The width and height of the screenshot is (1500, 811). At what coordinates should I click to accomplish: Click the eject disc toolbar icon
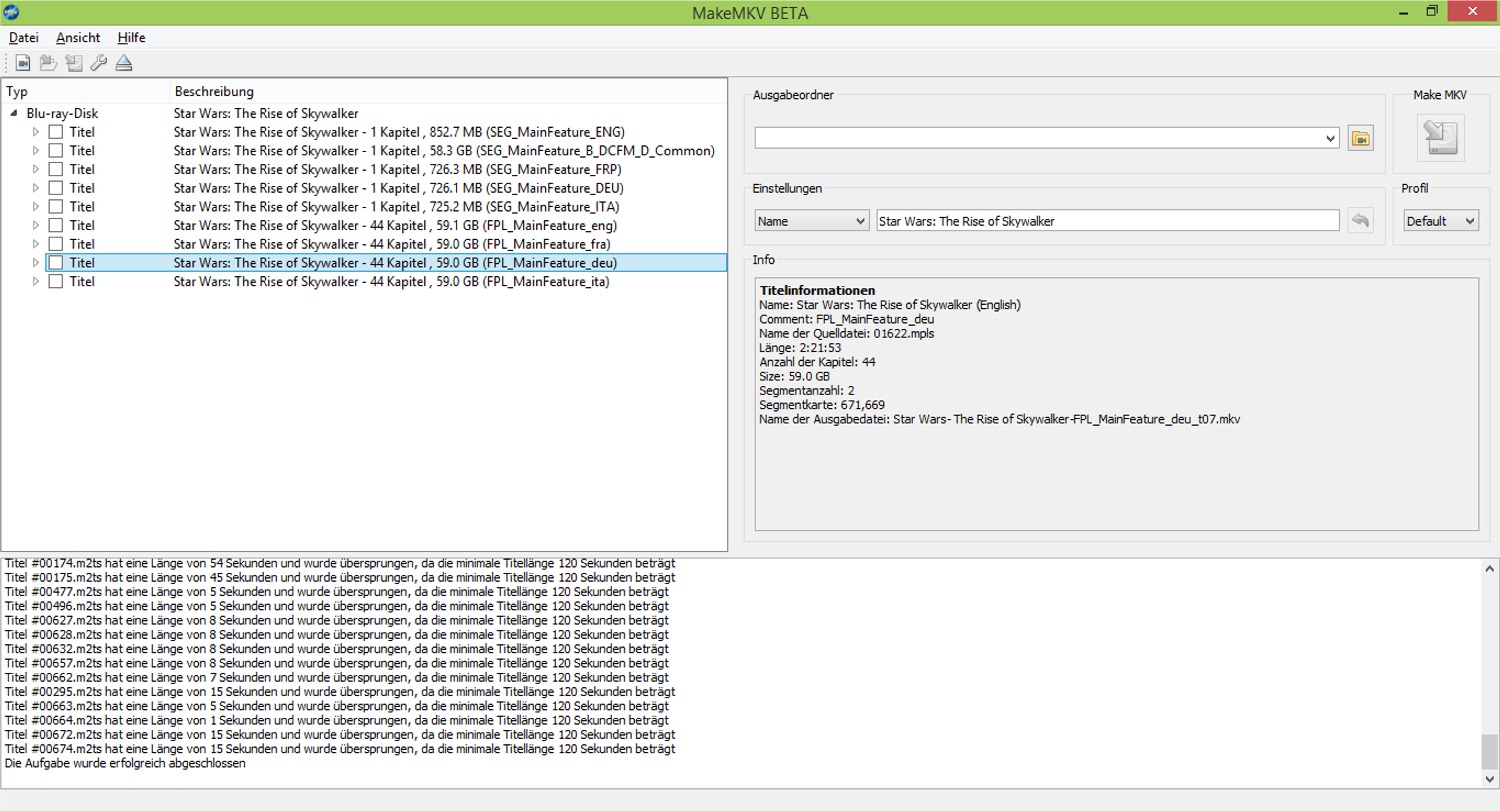point(123,64)
